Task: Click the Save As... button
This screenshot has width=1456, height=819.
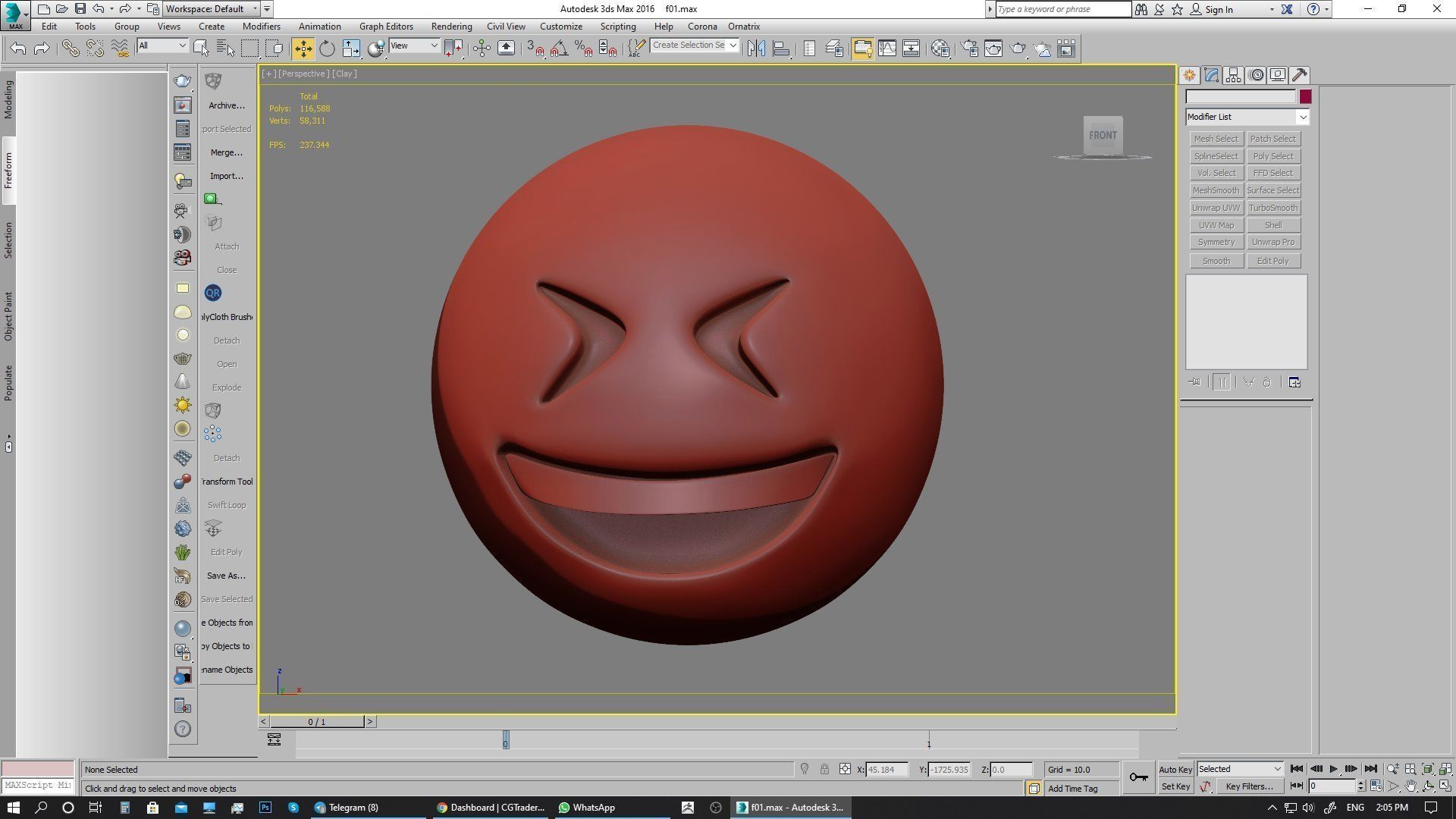Action: (x=227, y=576)
